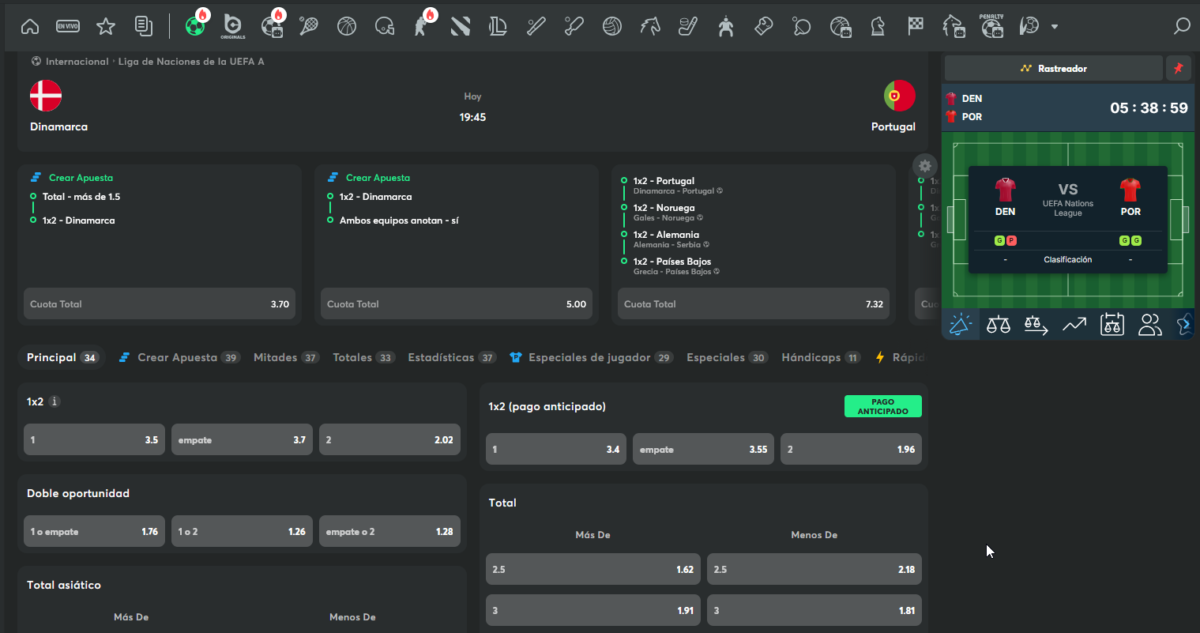Select the basketball sport icon
1200x633 pixels.
[x=346, y=26]
